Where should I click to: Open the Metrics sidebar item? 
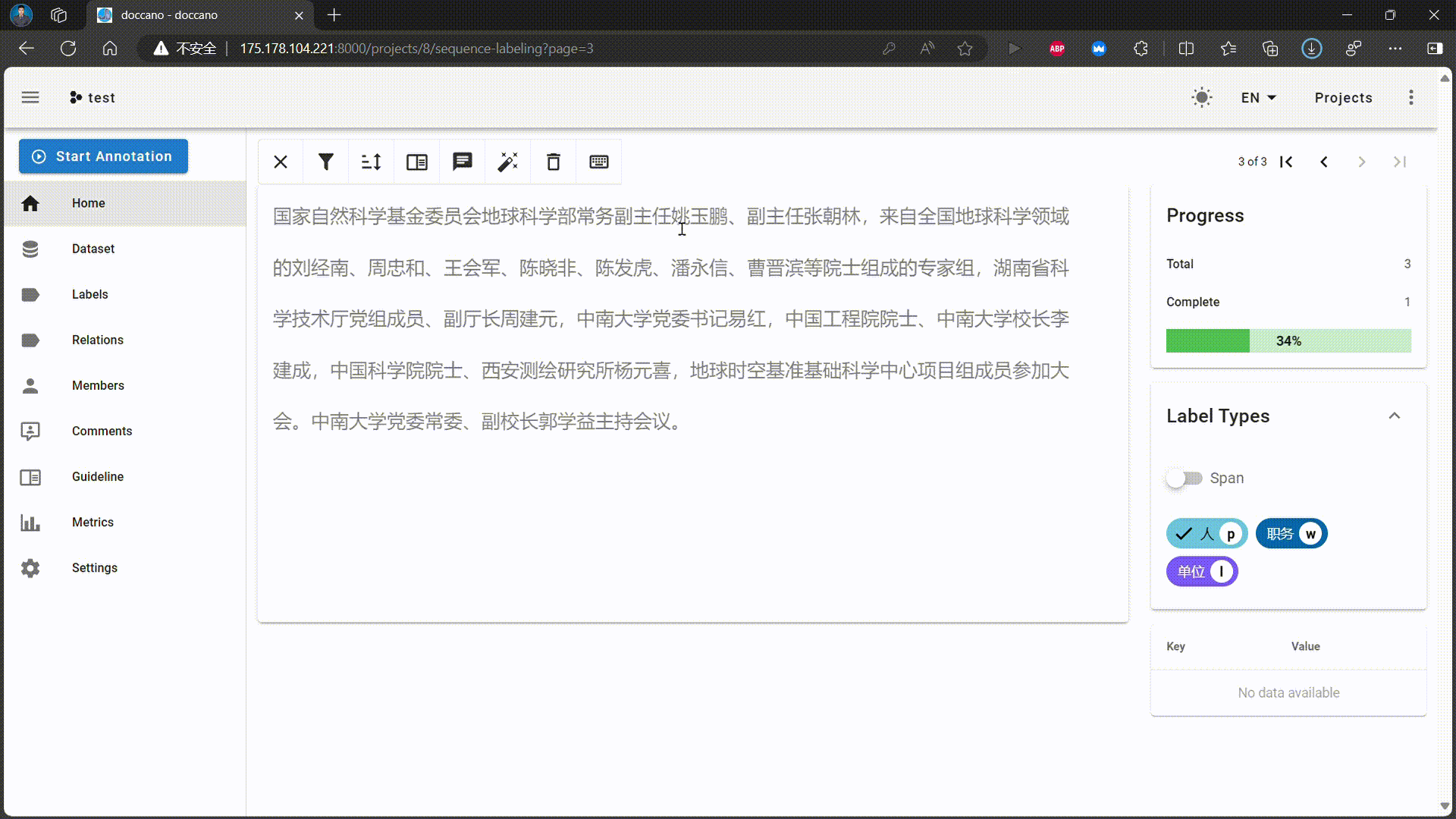[x=125, y=522]
